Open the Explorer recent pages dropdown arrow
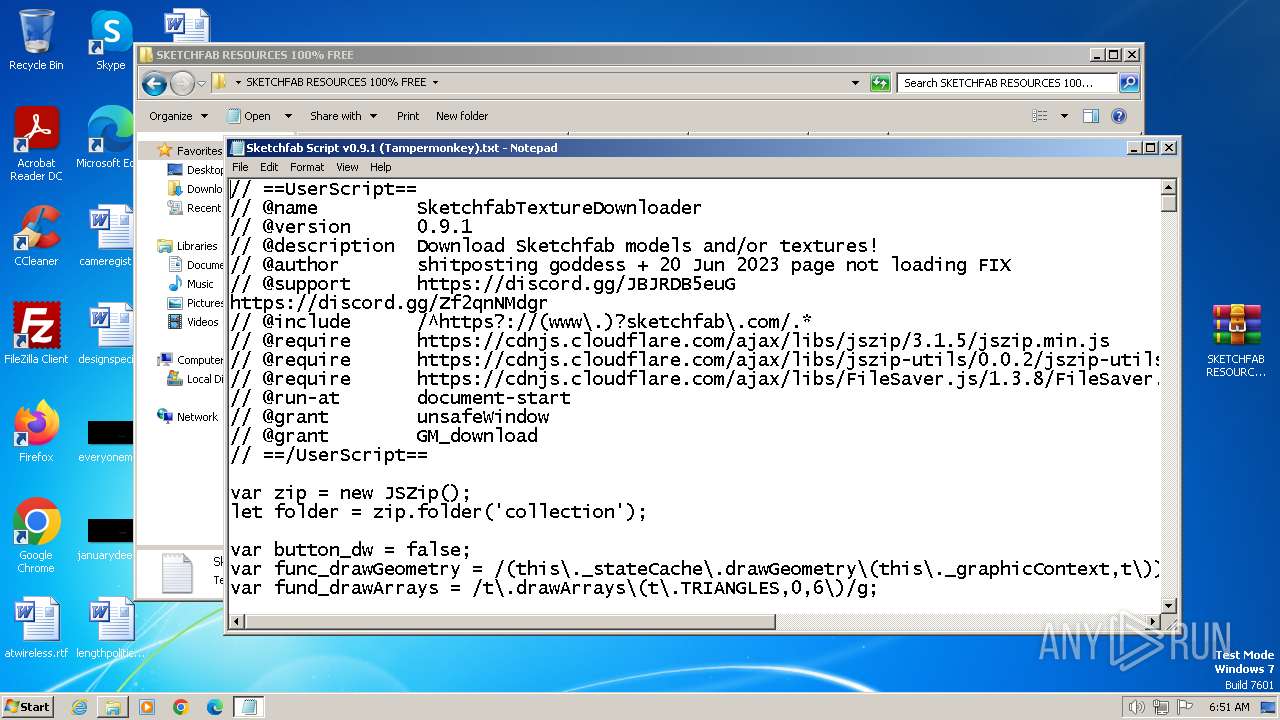1280x720 pixels. (201, 83)
